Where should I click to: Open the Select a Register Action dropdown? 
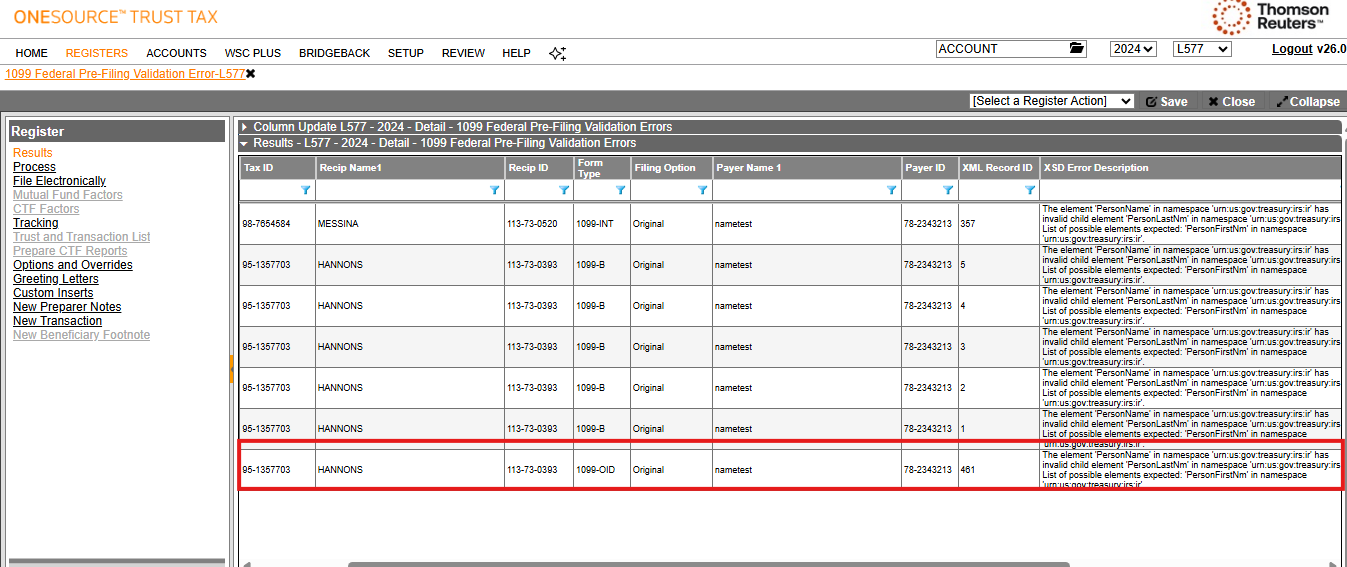point(1052,101)
